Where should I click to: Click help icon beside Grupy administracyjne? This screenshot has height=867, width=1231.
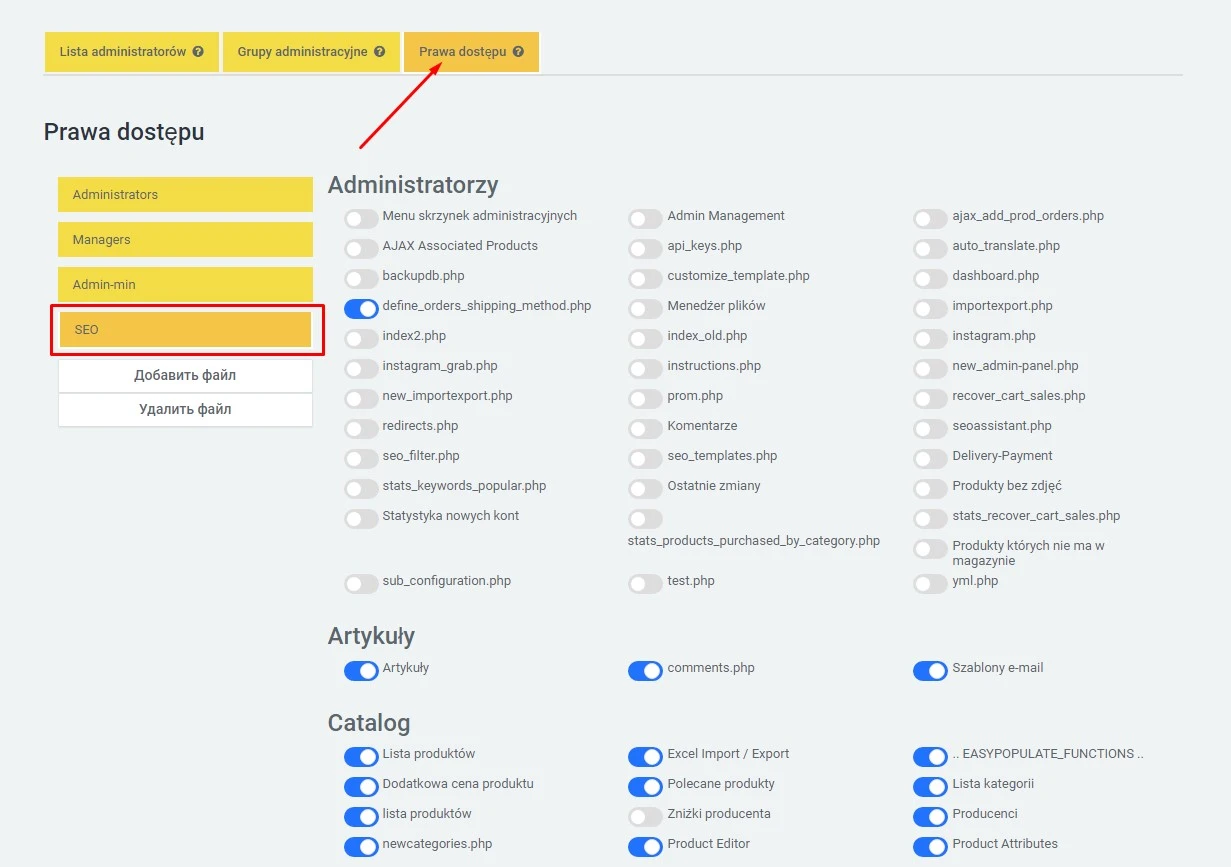coord(380,52)
